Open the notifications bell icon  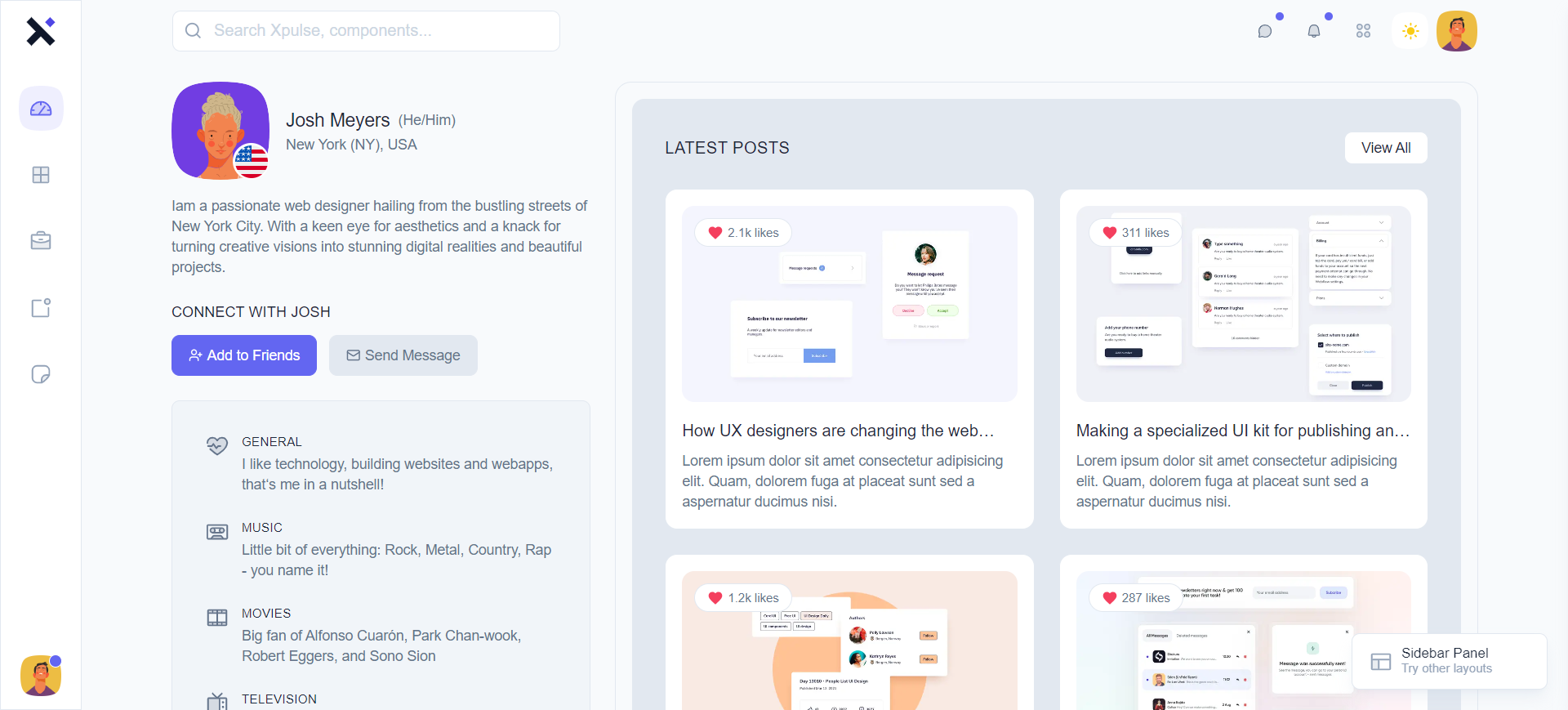[1314, 31]
